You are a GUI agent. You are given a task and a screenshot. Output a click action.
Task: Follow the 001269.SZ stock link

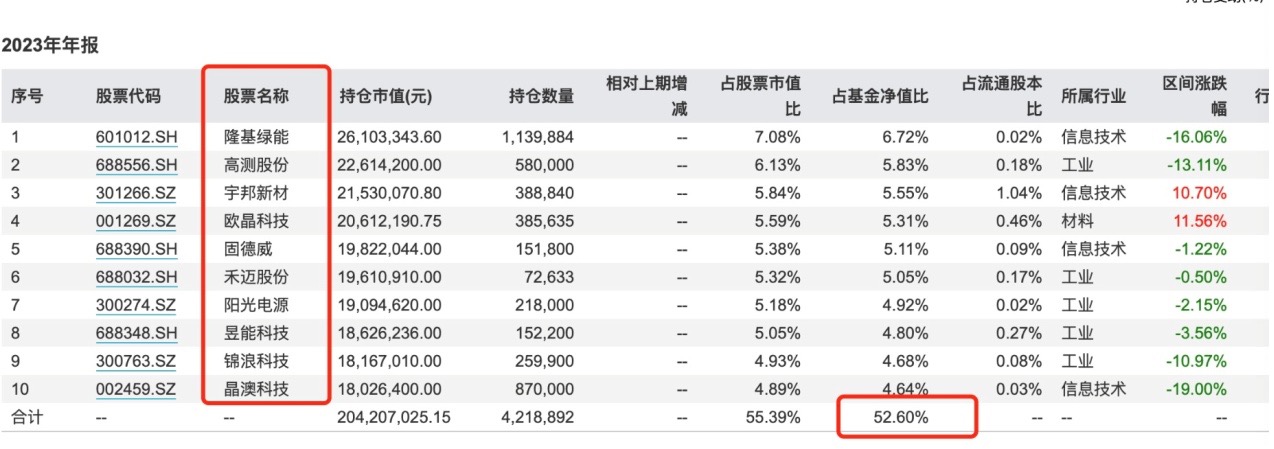(136, 220)
